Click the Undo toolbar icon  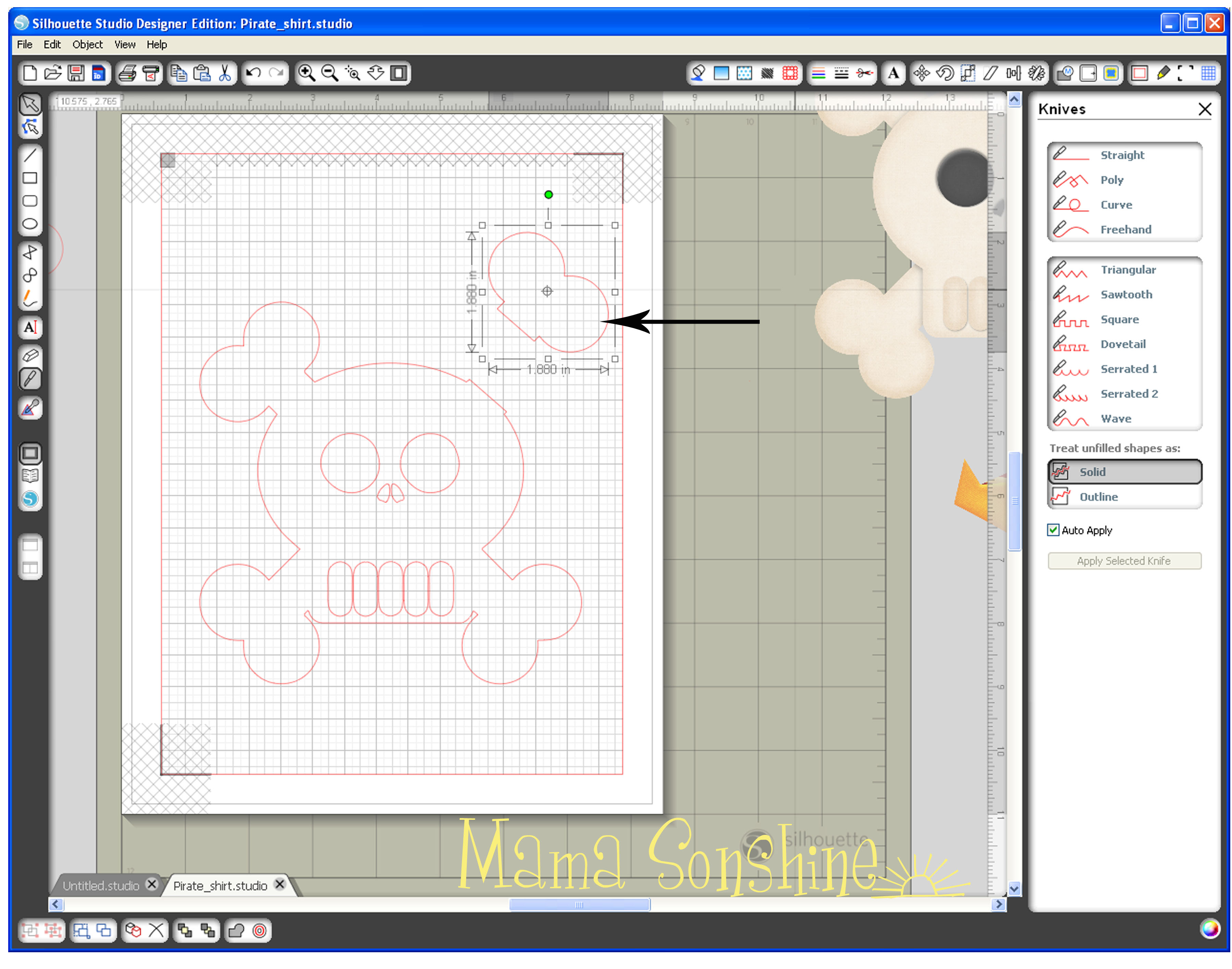(254, 73)
